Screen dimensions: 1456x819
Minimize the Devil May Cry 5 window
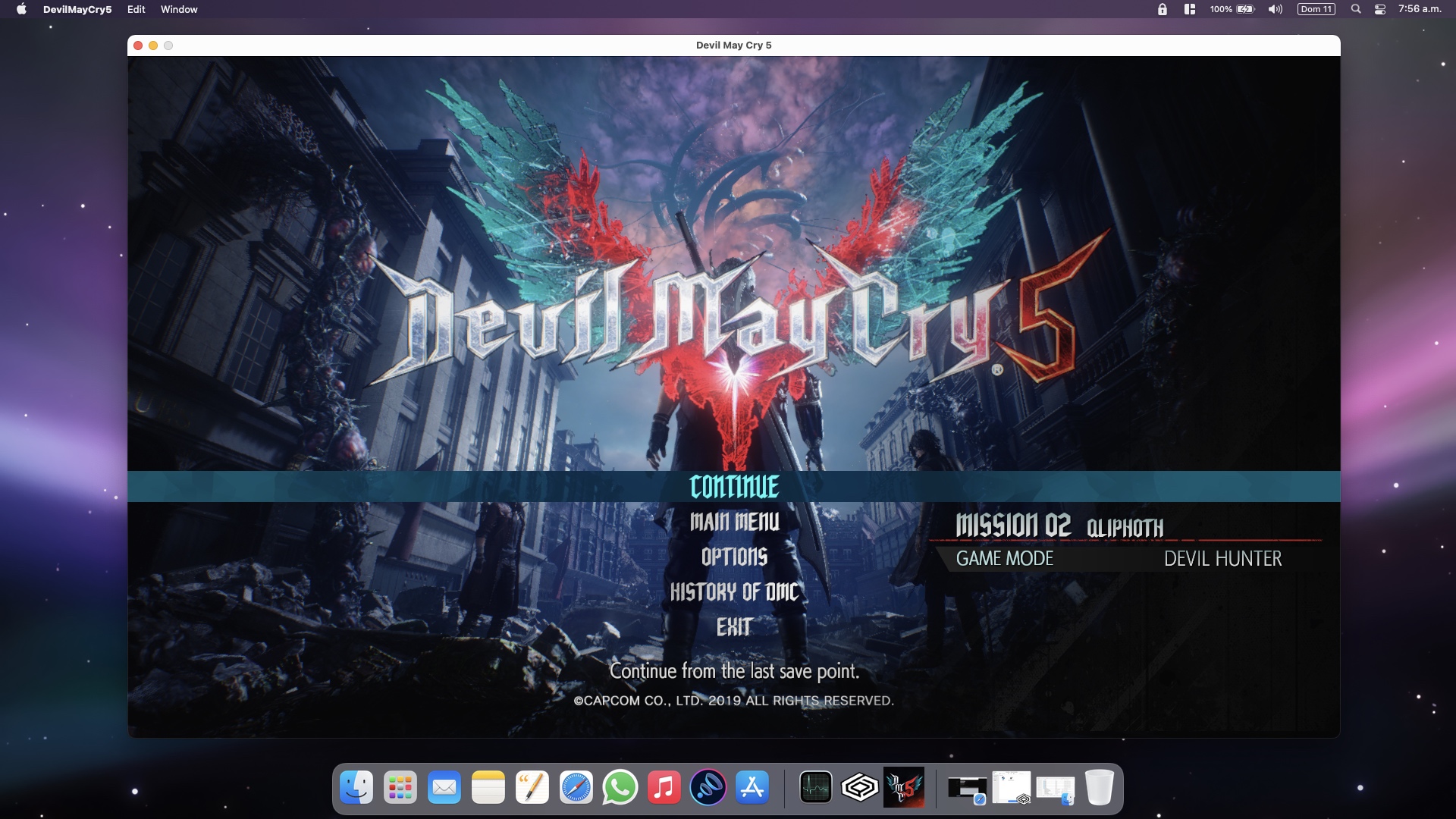point(153,45)
